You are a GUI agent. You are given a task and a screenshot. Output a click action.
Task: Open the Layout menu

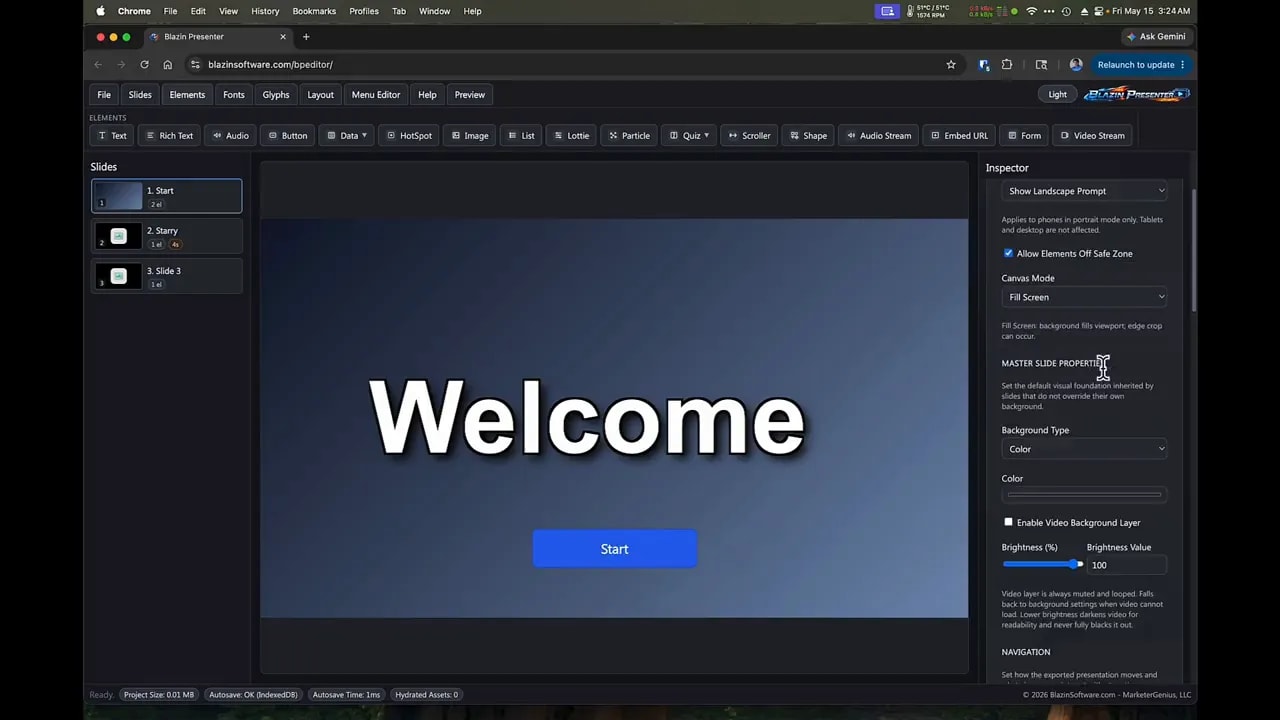(321, 95)
